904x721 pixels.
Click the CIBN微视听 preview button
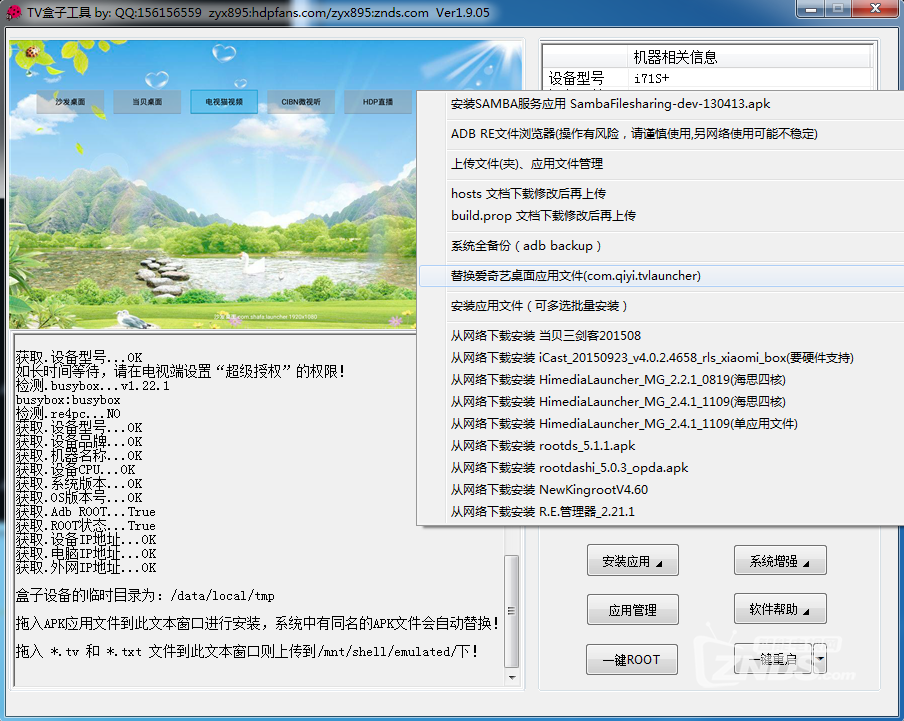pos(301,102)
